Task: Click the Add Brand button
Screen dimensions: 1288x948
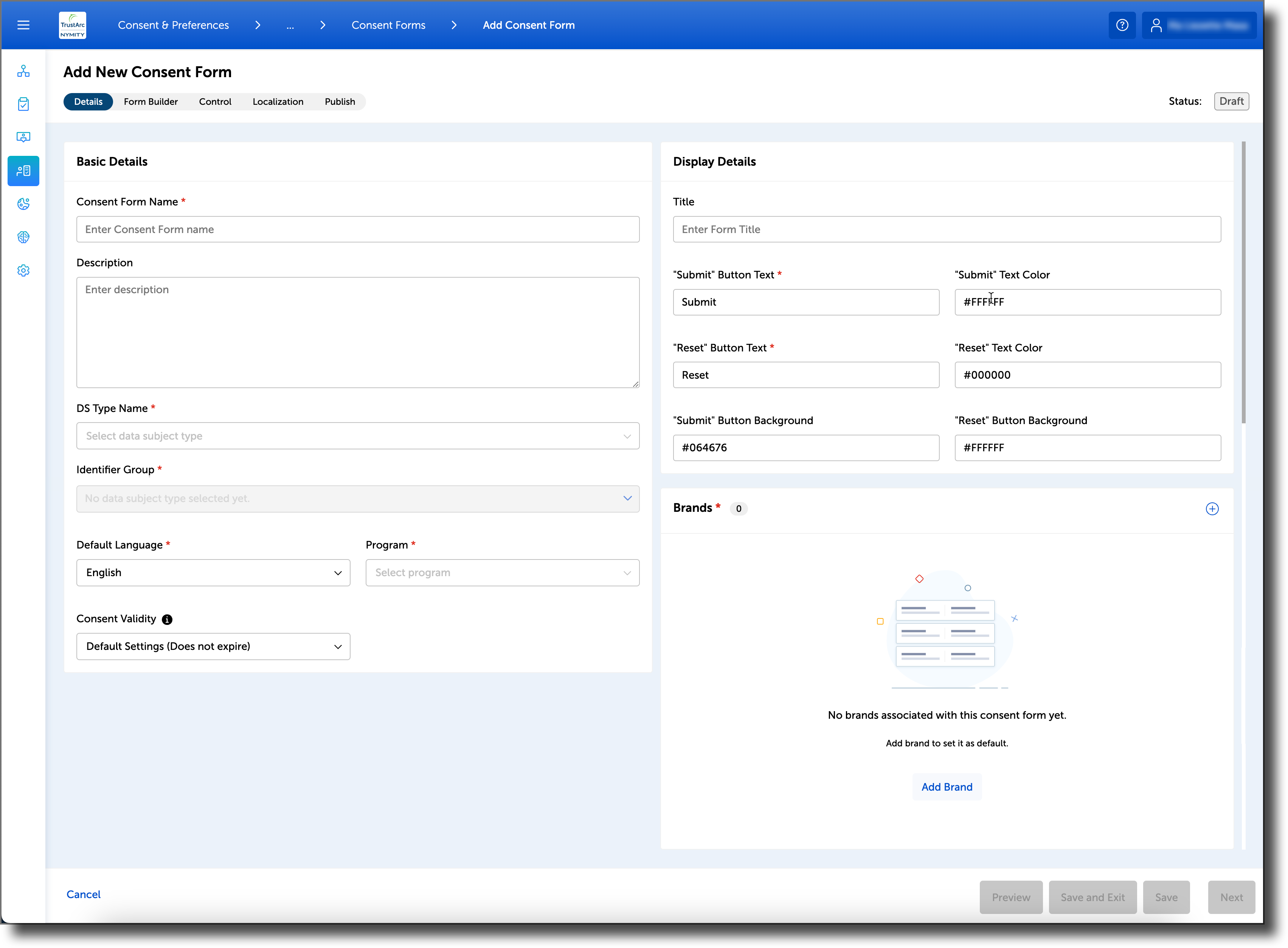Action: [946, 787]
